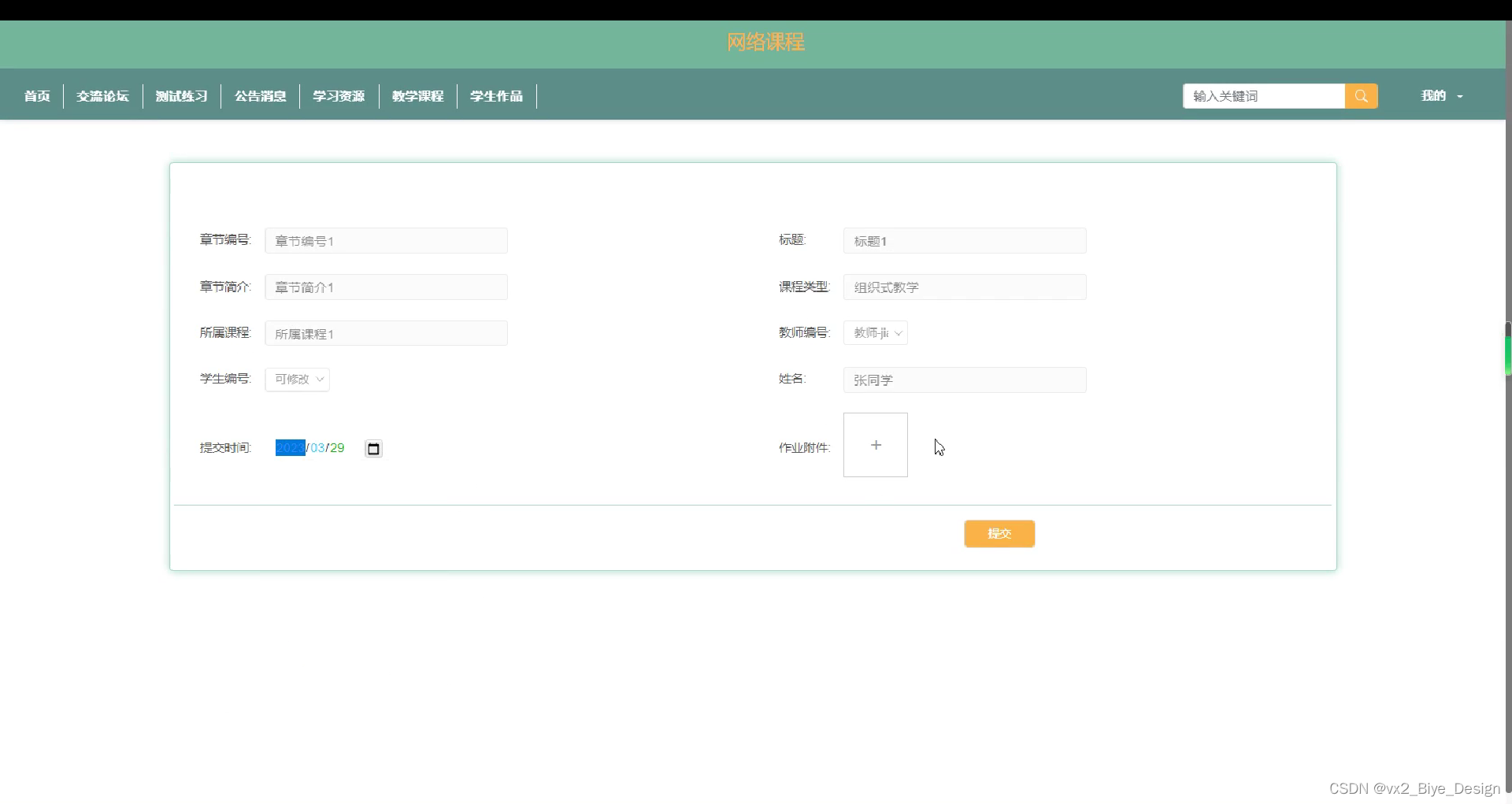Expand the 教师编号 dropdown
Screen dimensions: 1512x804
(x=876, y=333)
